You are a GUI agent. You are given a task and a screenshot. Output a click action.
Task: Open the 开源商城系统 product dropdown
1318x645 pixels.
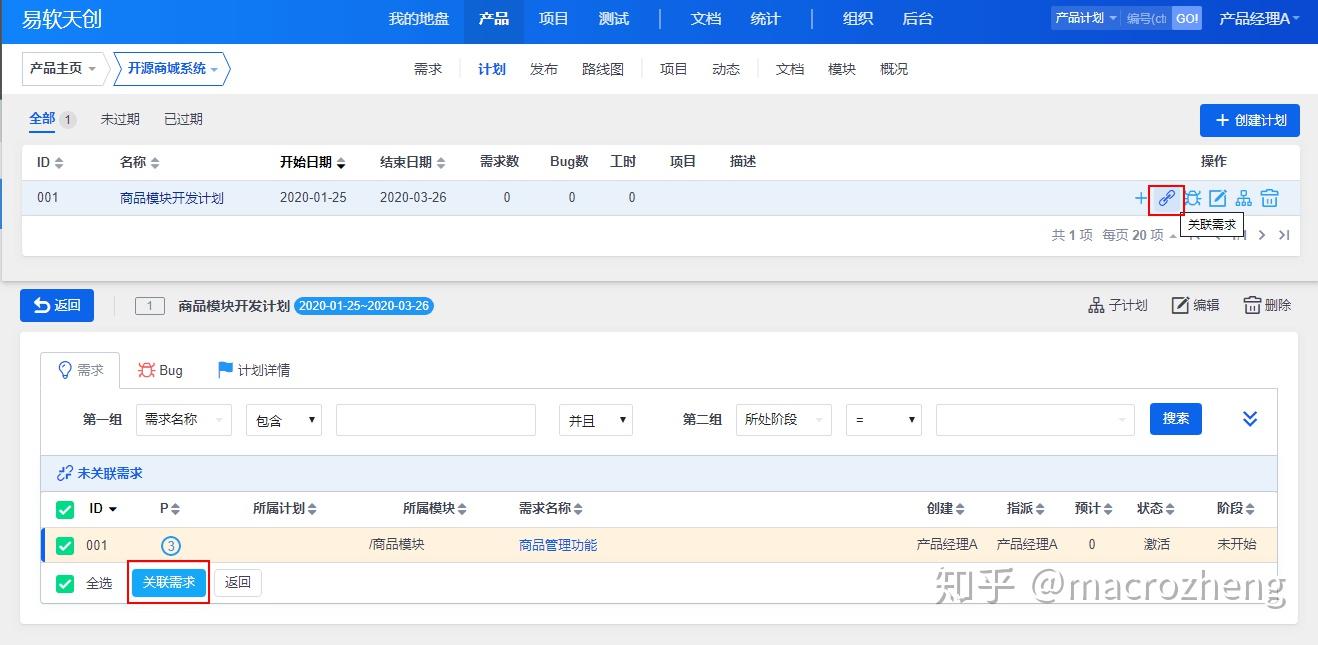click(172, 69)
